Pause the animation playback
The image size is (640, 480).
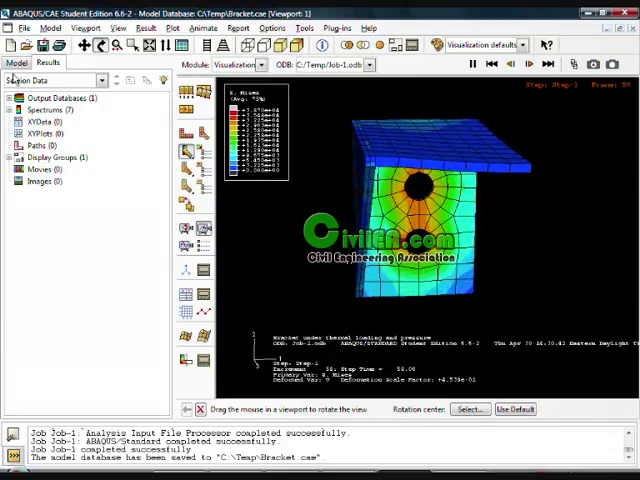473,64
